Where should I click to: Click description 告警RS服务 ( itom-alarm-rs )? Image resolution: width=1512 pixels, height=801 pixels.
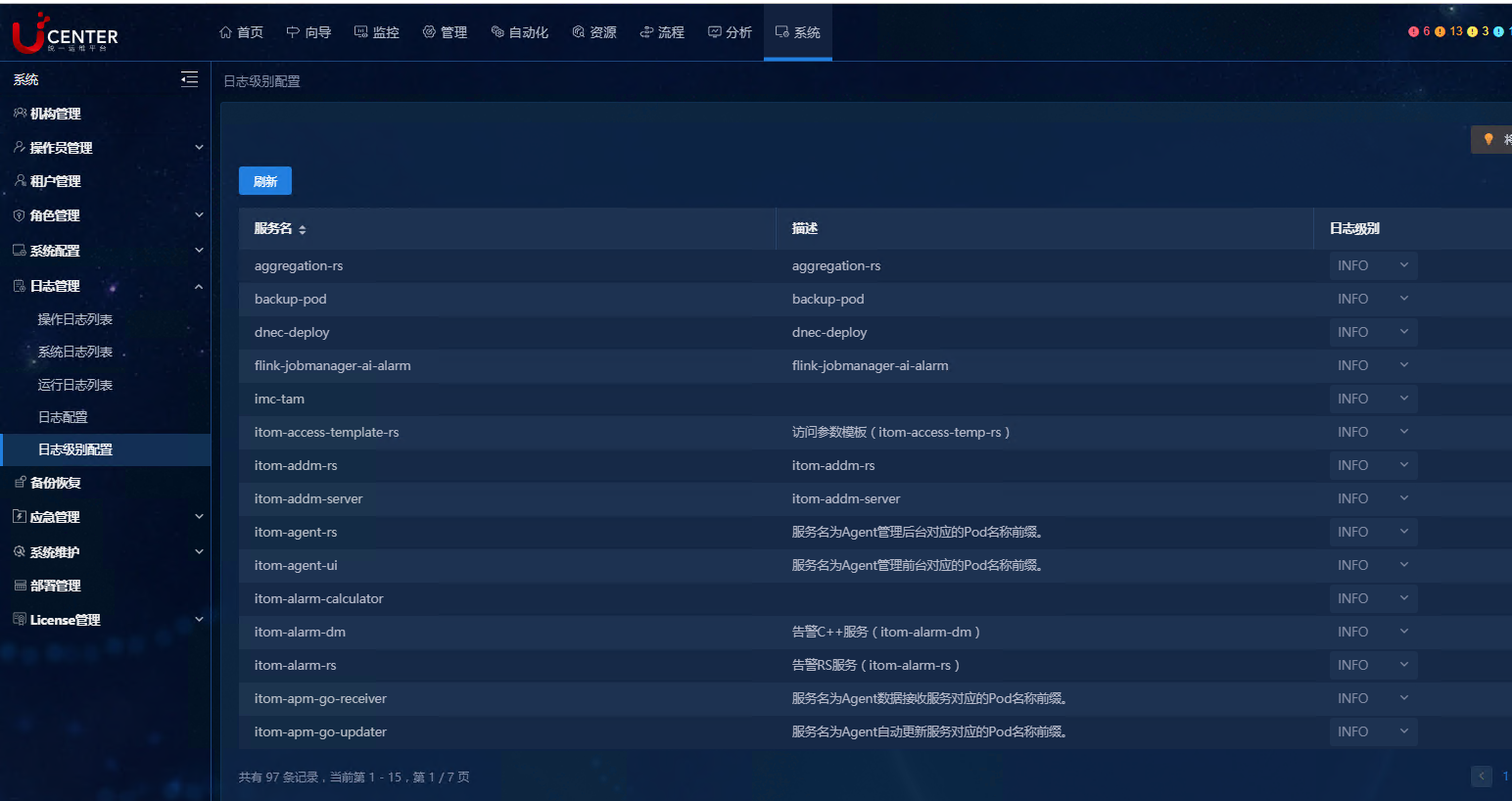875,665
